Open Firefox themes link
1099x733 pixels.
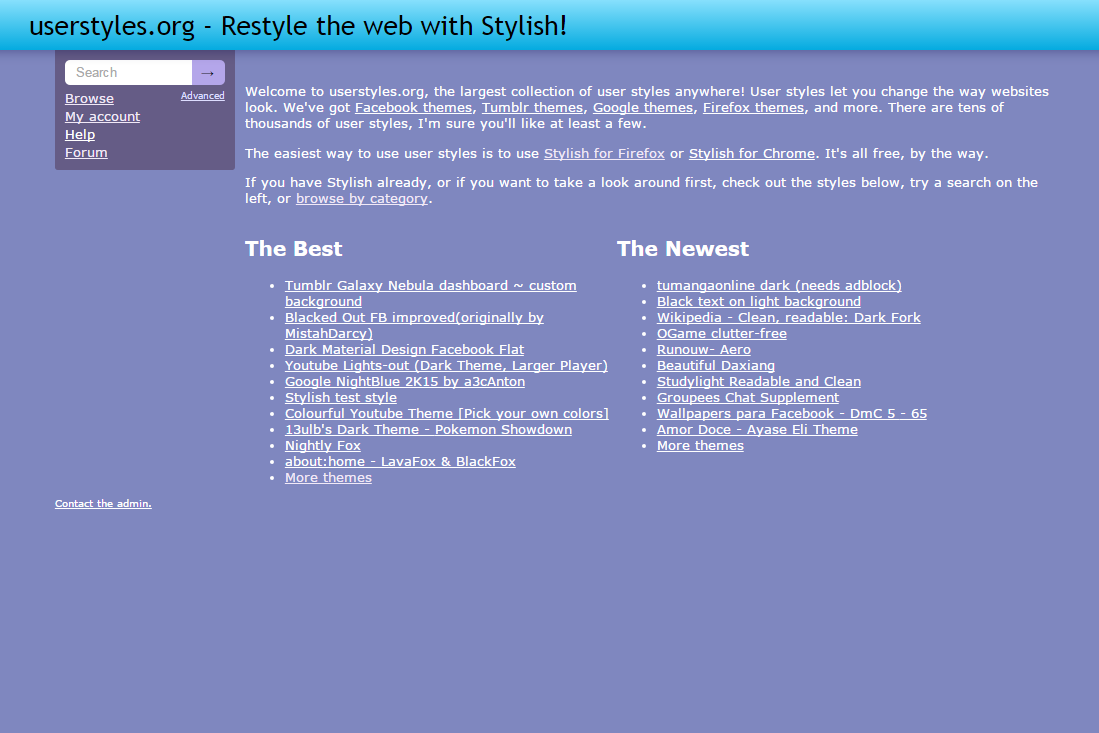[x=753, y=107]
